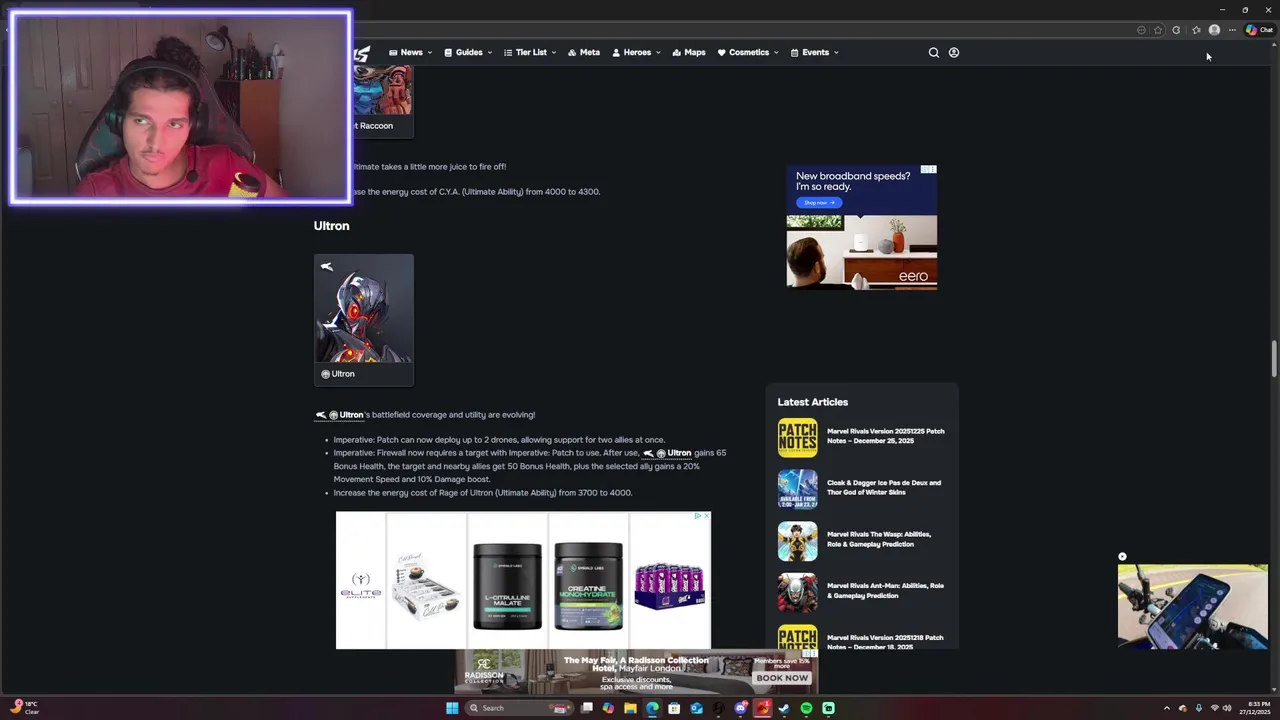Open weather widget on taskbar
The height and width of the screenshot is (720, 1280).
[24, 707]
